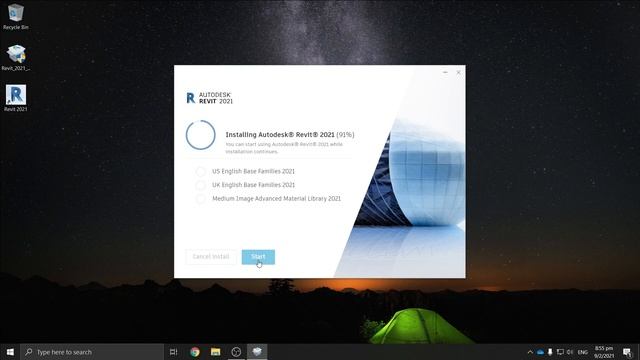Open the taskbar clock and date

point(604,352)
